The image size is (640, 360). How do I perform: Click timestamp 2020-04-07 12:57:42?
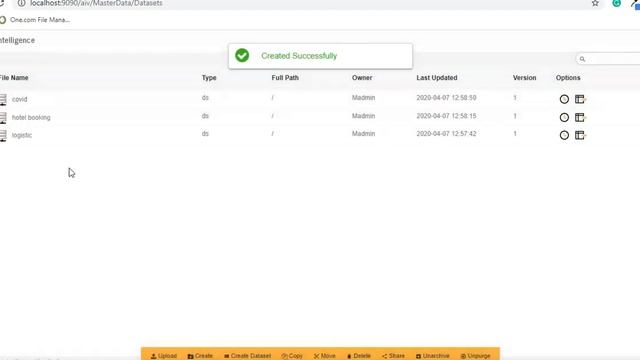(446, 133)
